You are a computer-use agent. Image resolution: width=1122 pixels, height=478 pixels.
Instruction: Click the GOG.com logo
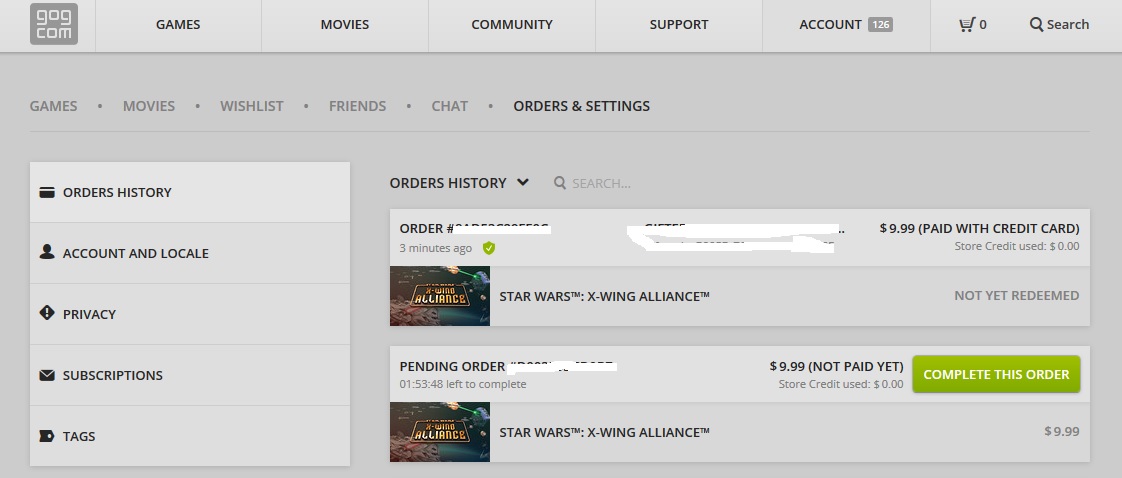point(54,24)
